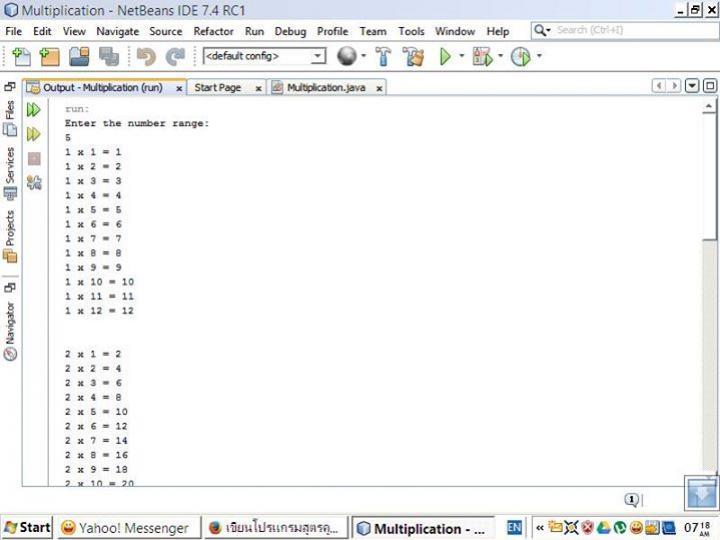
Task: Open dropdown arrow next to Profile icon
Action: pyautogui.click(x=539, y=56)
